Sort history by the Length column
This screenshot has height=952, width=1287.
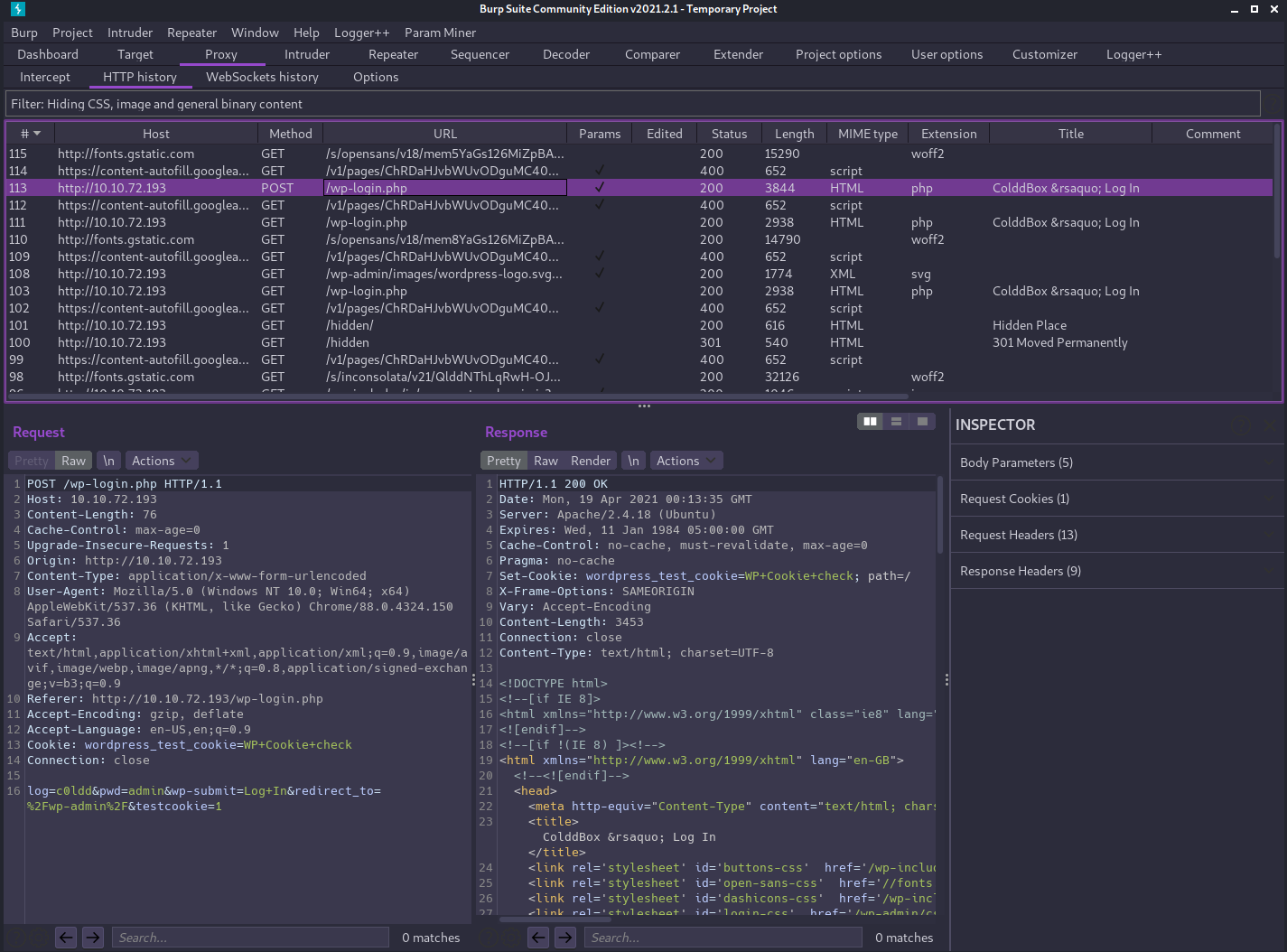(794, 134)
